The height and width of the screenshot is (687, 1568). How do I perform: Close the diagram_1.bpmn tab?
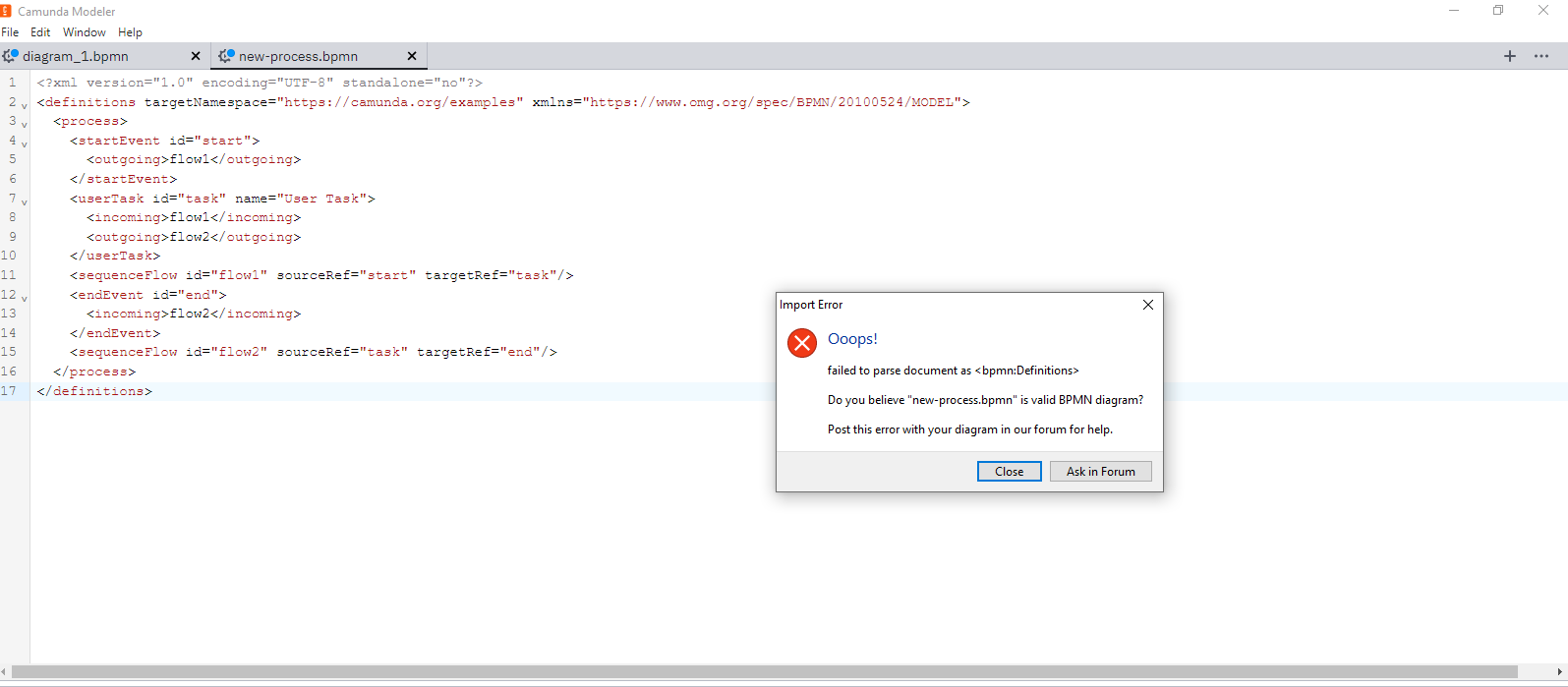click(x=196, y=56)
